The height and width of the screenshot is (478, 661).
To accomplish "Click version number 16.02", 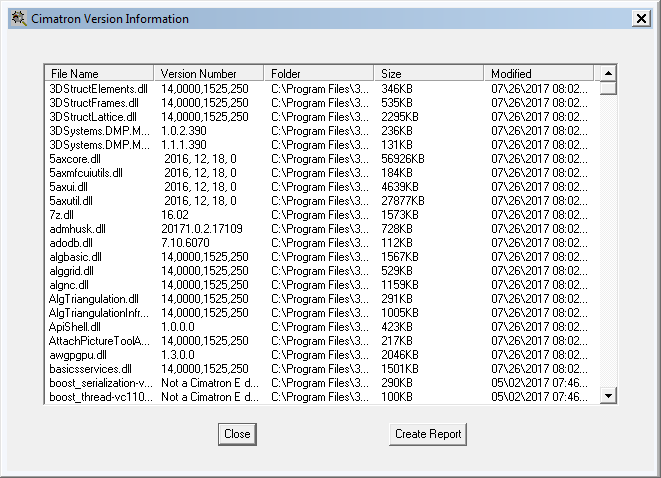I will pos(175,215).
